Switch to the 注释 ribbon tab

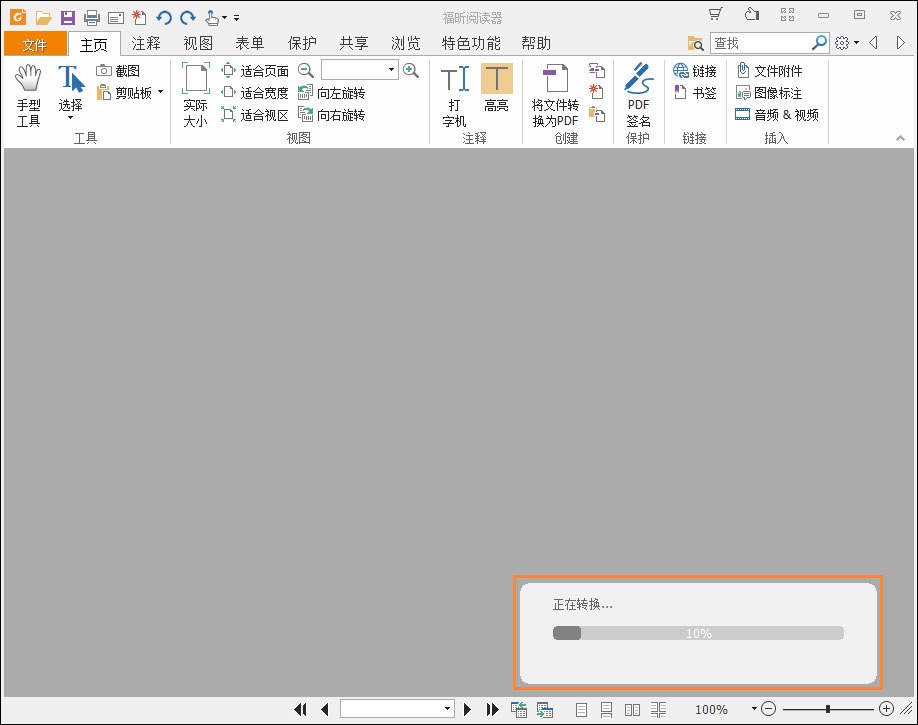point(146,43)
